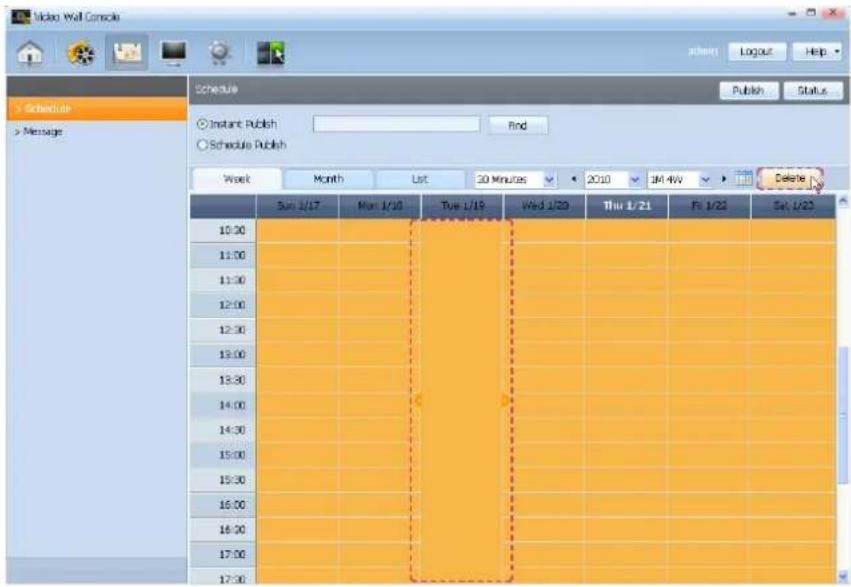Click the Publish button
This screenshot has height=587, width=851.
click(x=748, y=91)
